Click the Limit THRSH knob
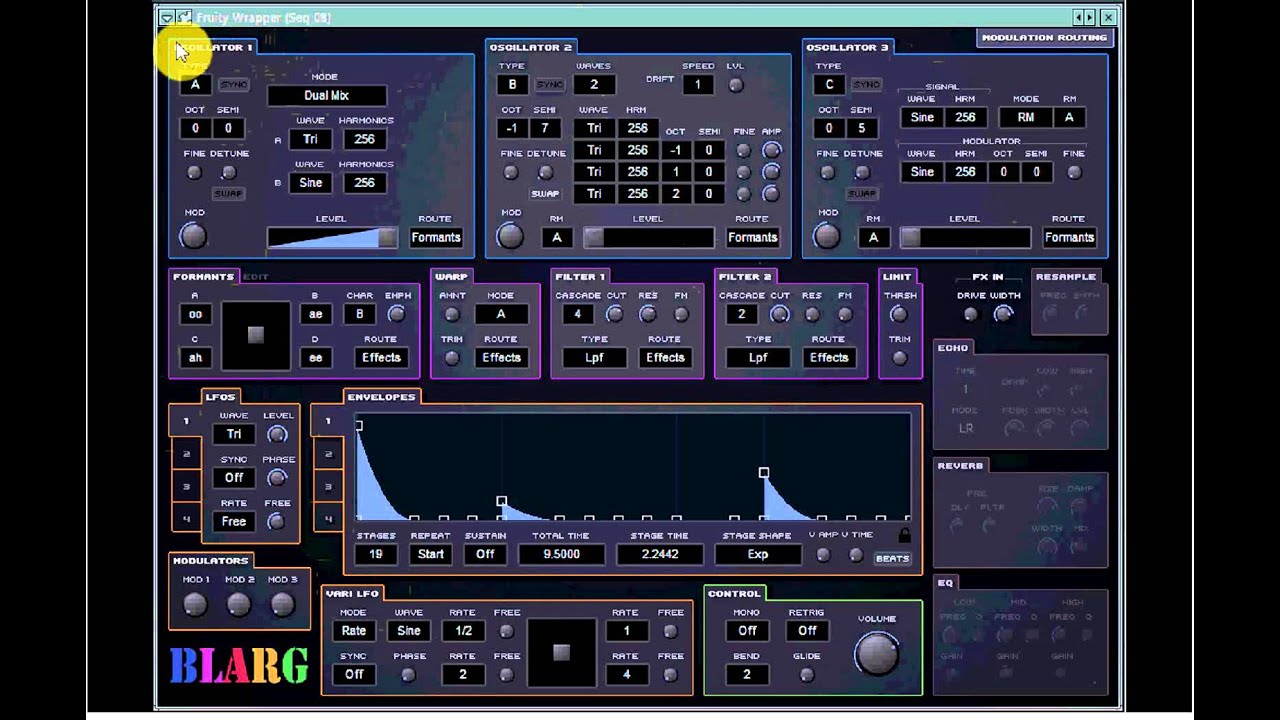 [x=899, y=314]
